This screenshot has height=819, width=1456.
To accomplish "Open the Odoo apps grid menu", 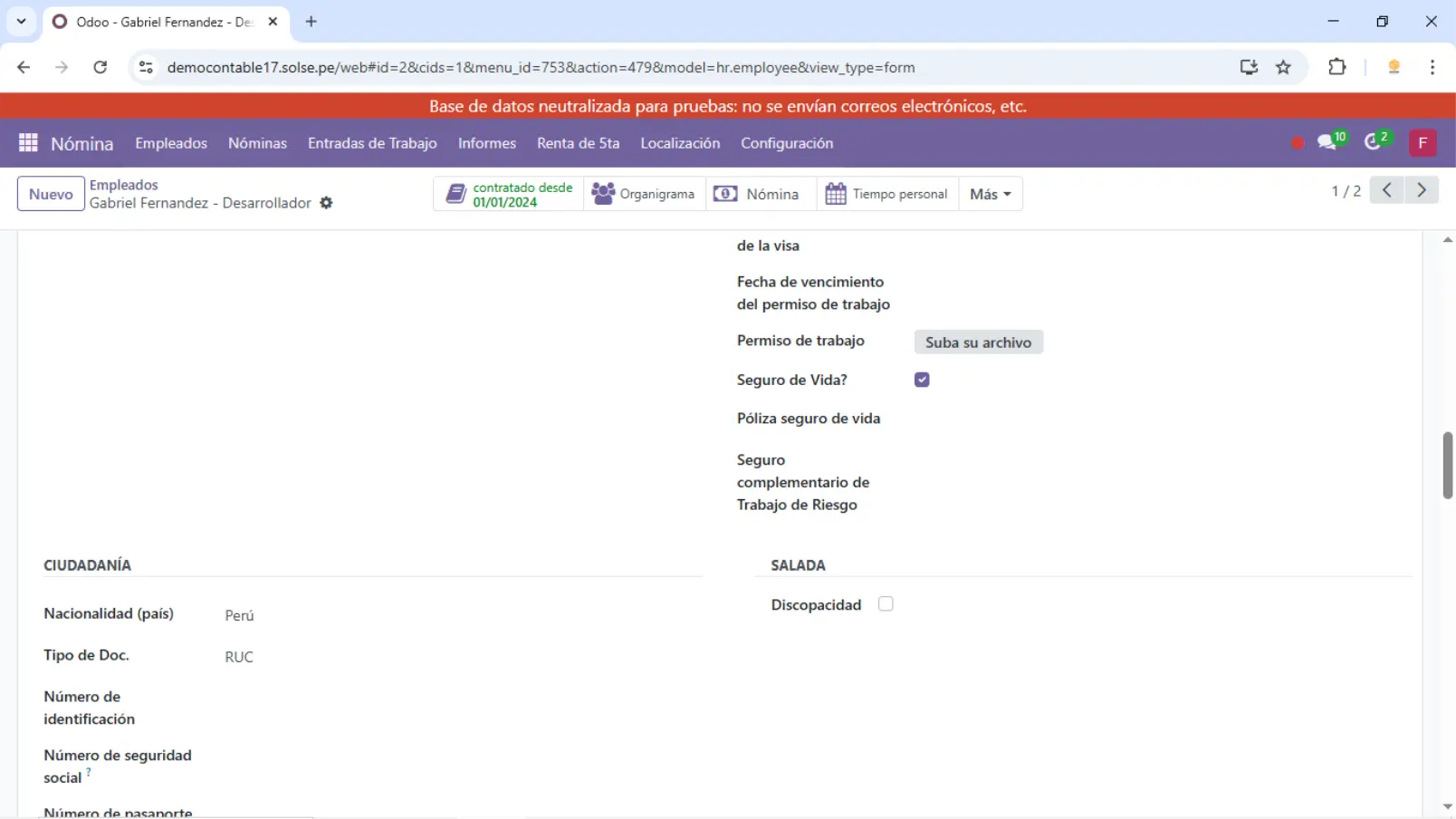I will click(x=28, y=143).
